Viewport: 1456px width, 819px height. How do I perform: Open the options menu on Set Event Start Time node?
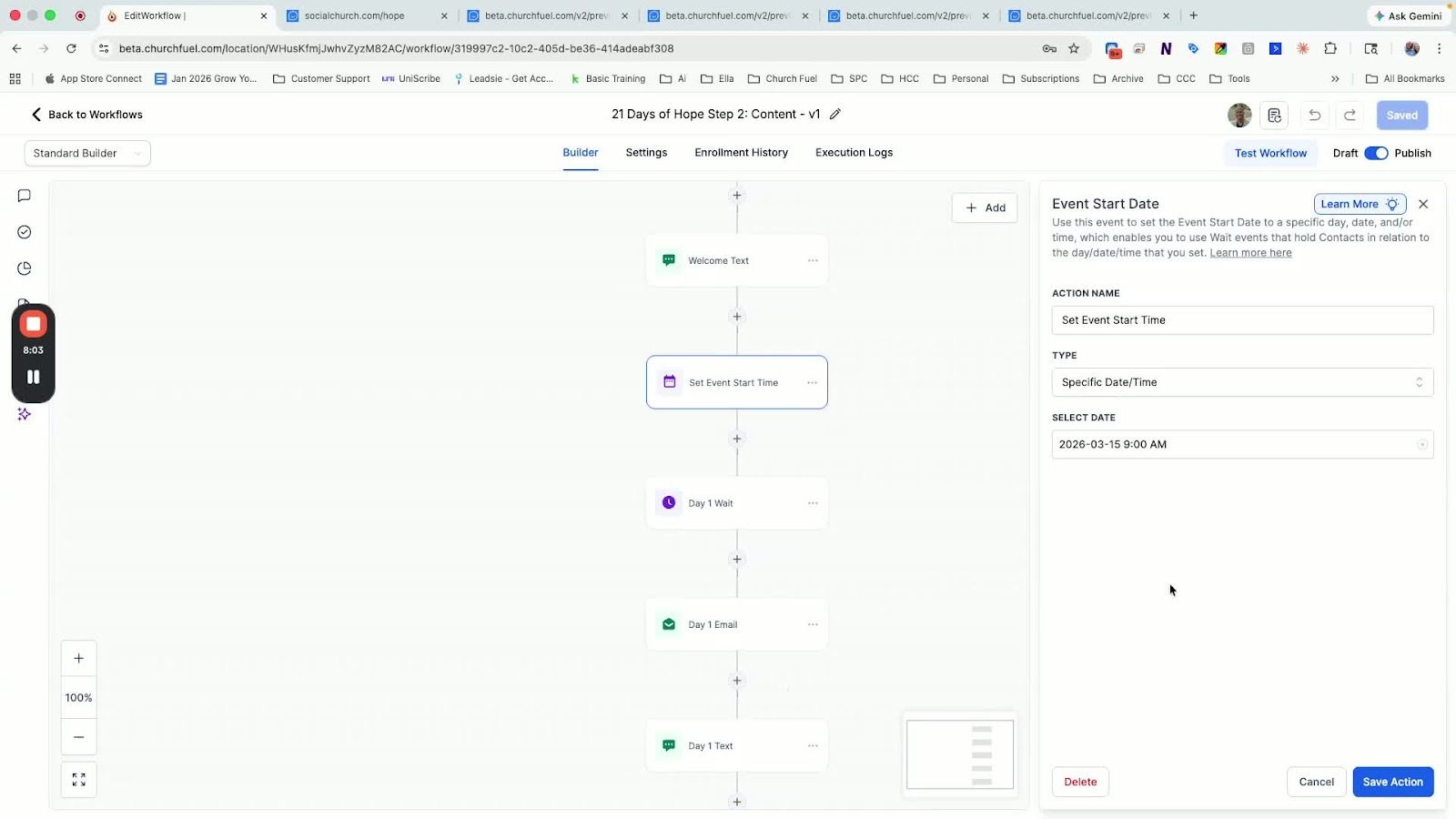point(813,382)
